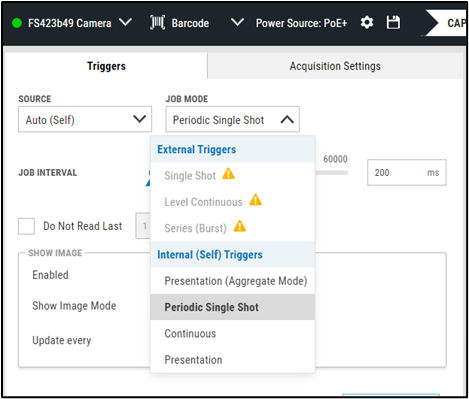This screenshot has width=469, height=399.
Task: Expand the FS423b49 Camera dropdown chevron
Action: pyautogui.click(x=125, y=22)
